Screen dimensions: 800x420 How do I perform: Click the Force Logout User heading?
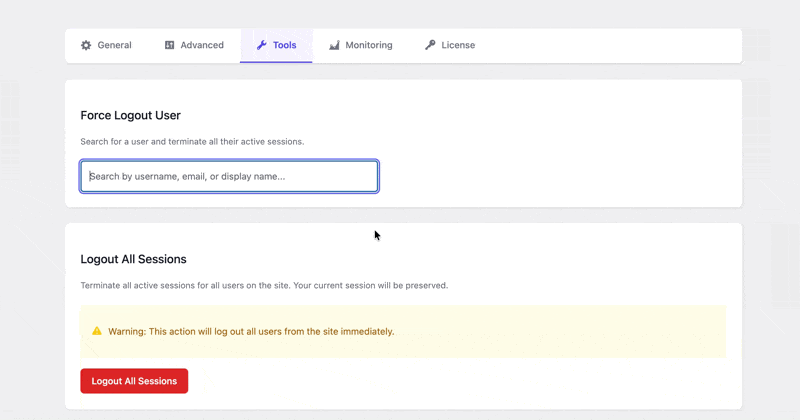pos(130,115)
